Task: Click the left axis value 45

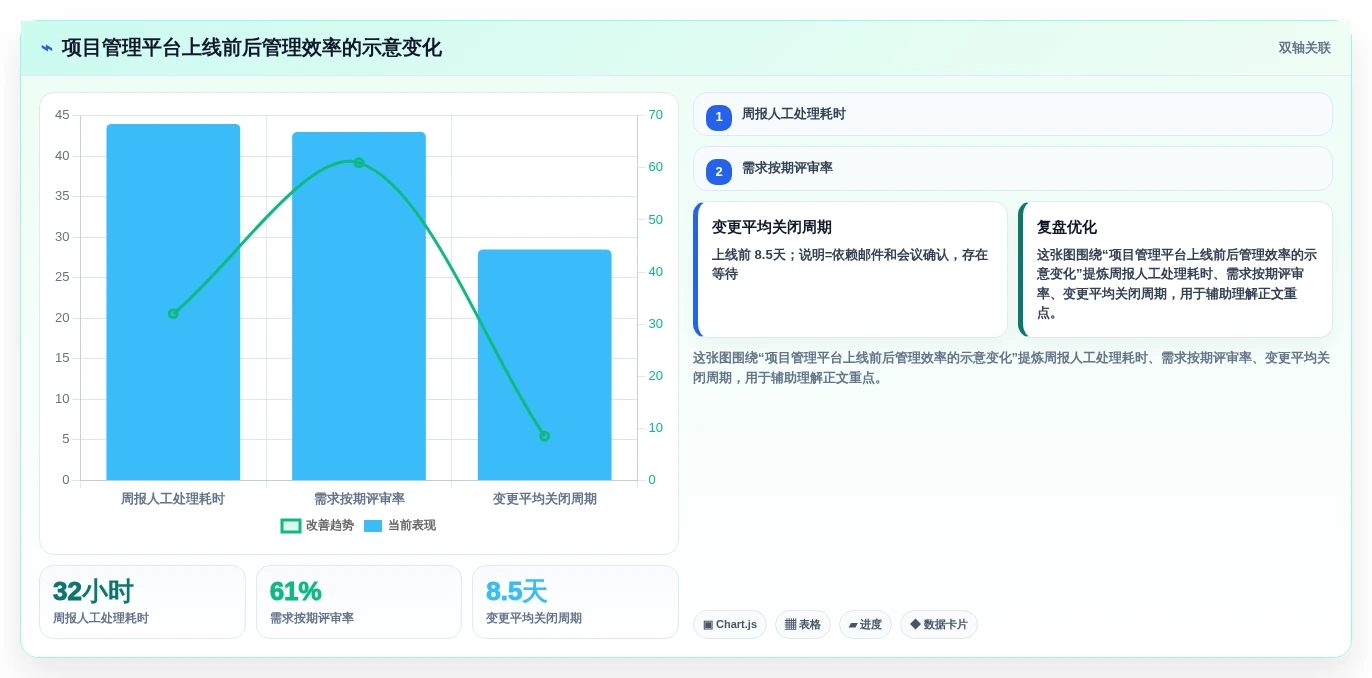Action: pyautogui.click(x=62, y=115)
